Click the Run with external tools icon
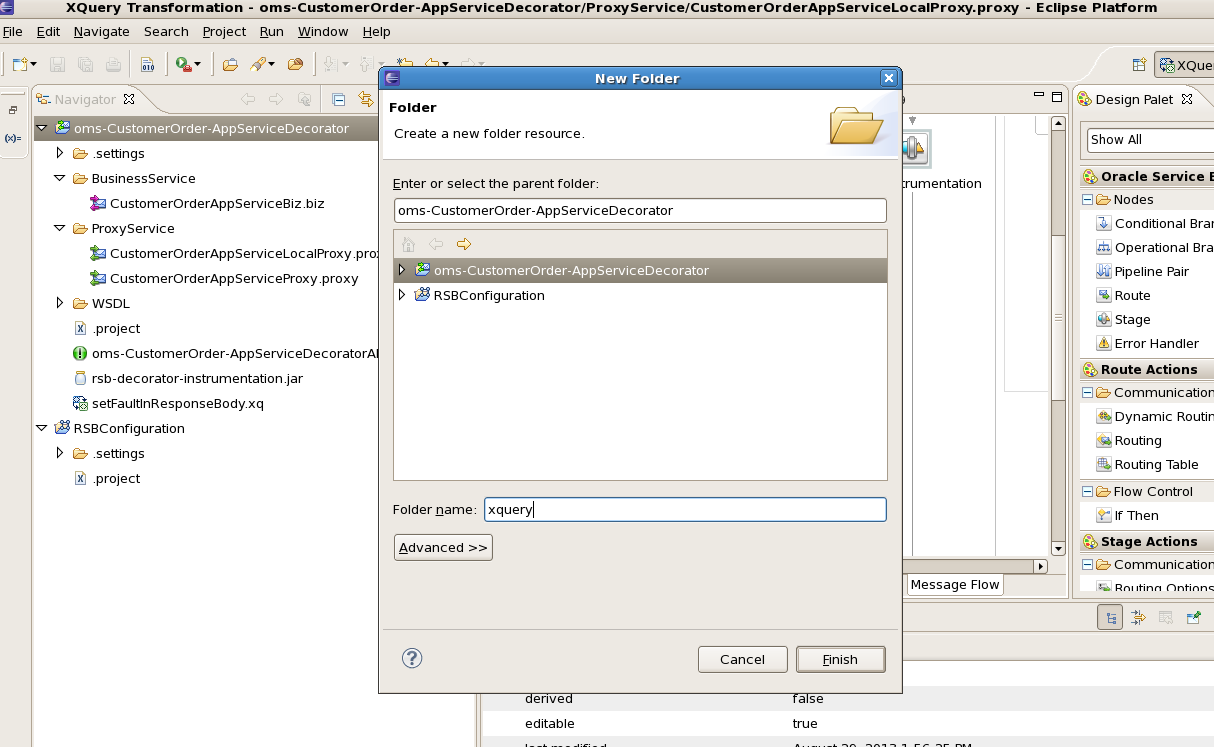 183,65
